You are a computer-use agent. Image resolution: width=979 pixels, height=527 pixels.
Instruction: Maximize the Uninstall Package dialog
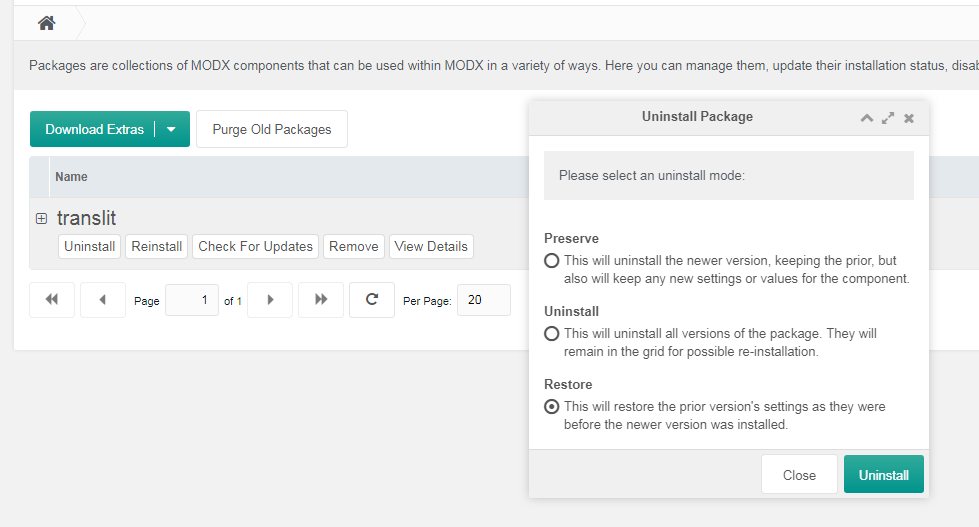[888, 118]
